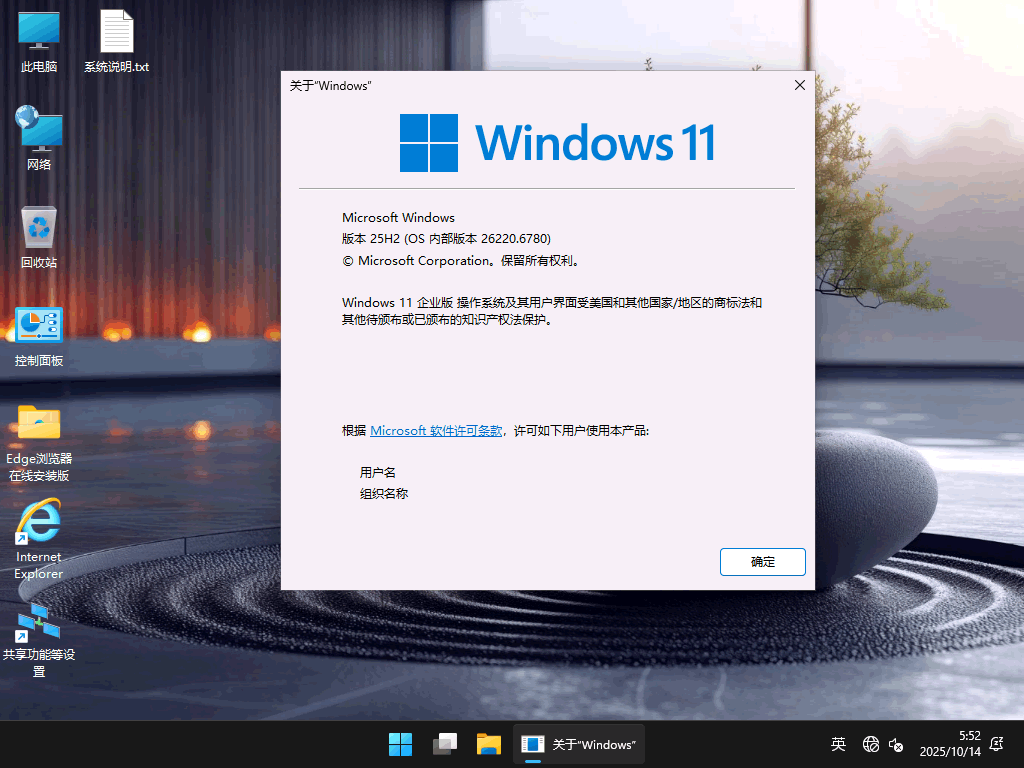Click the Microsoft Windows heading text

[398, 217]
